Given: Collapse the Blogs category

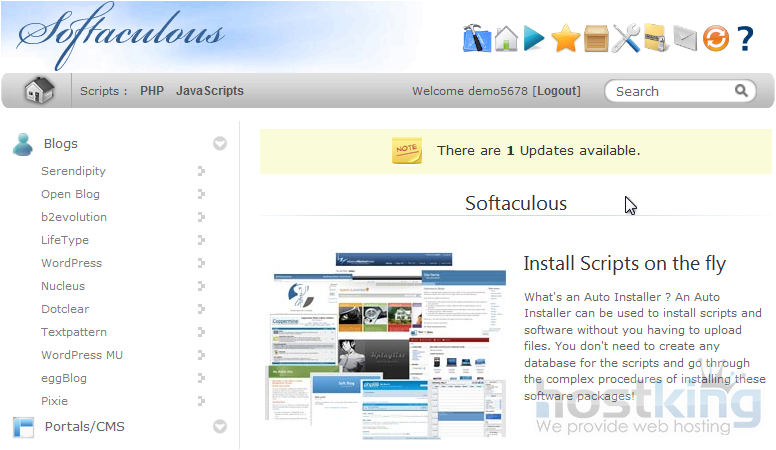Looking at the screenshot, I should pyautogui.click(x=220, y=144).
